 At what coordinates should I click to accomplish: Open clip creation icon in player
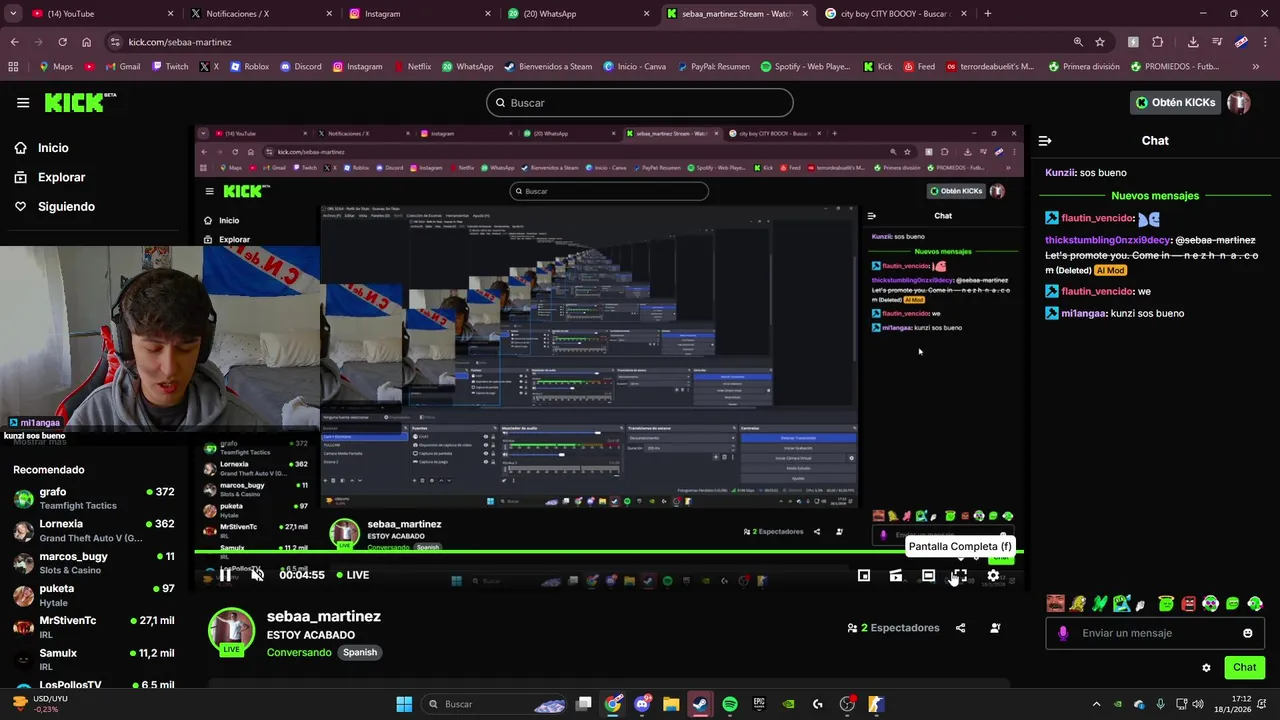click(x=896, y=575)
